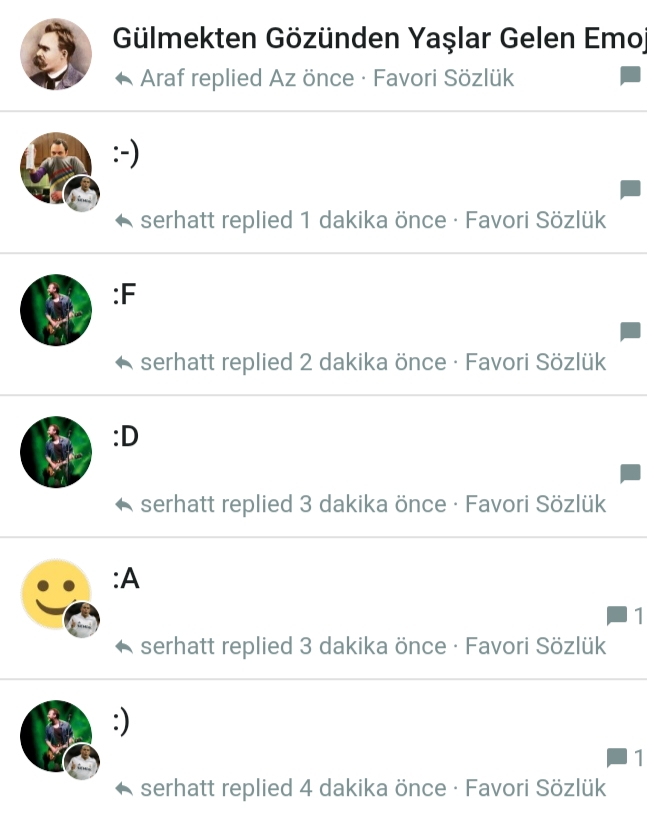Open the ":-)" thread title
Image resolution: width=647 pixels, height=814 pixels.
pos(125,153)
